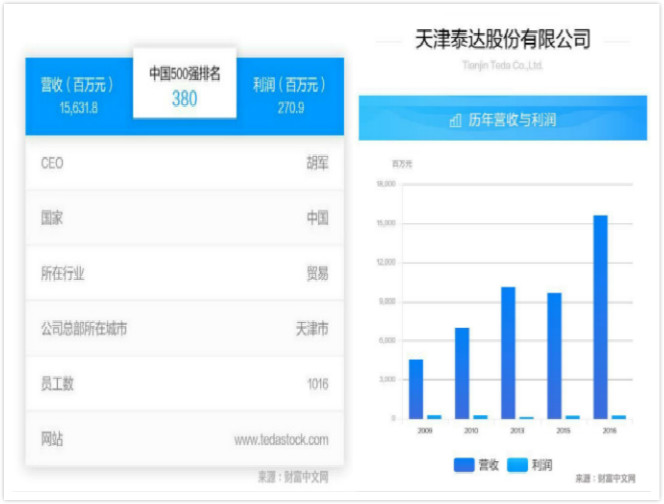
Task: Click the 公司总部所在城市 row
Action: tap(185, 328)
